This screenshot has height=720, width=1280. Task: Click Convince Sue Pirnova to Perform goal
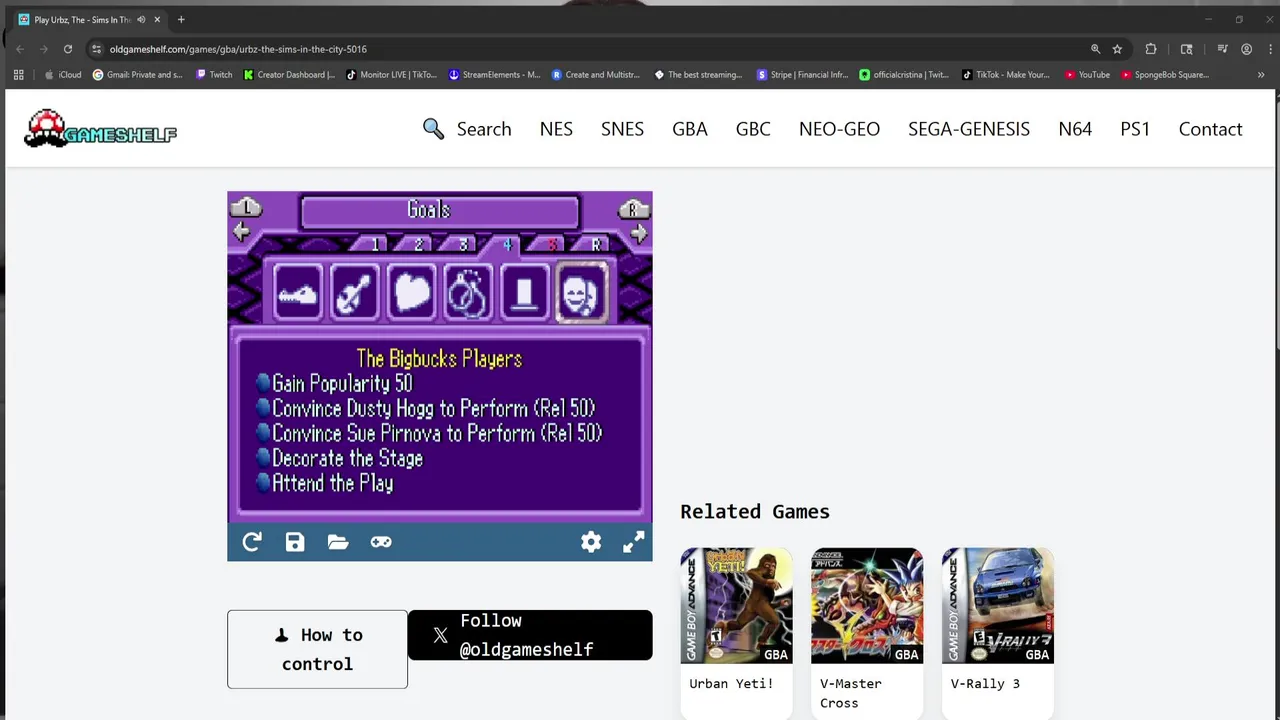point(429,433)
